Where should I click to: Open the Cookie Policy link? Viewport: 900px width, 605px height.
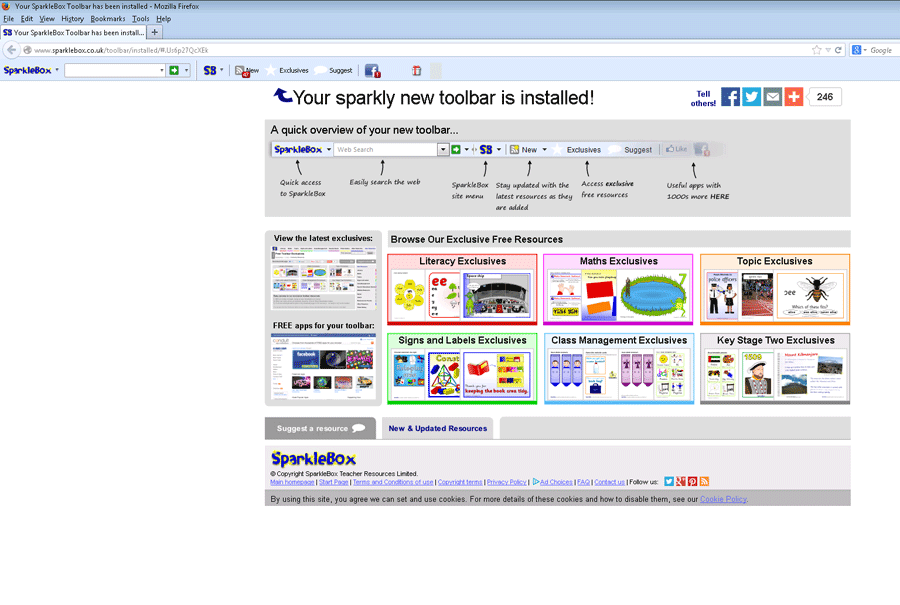[x=723, y=499]
